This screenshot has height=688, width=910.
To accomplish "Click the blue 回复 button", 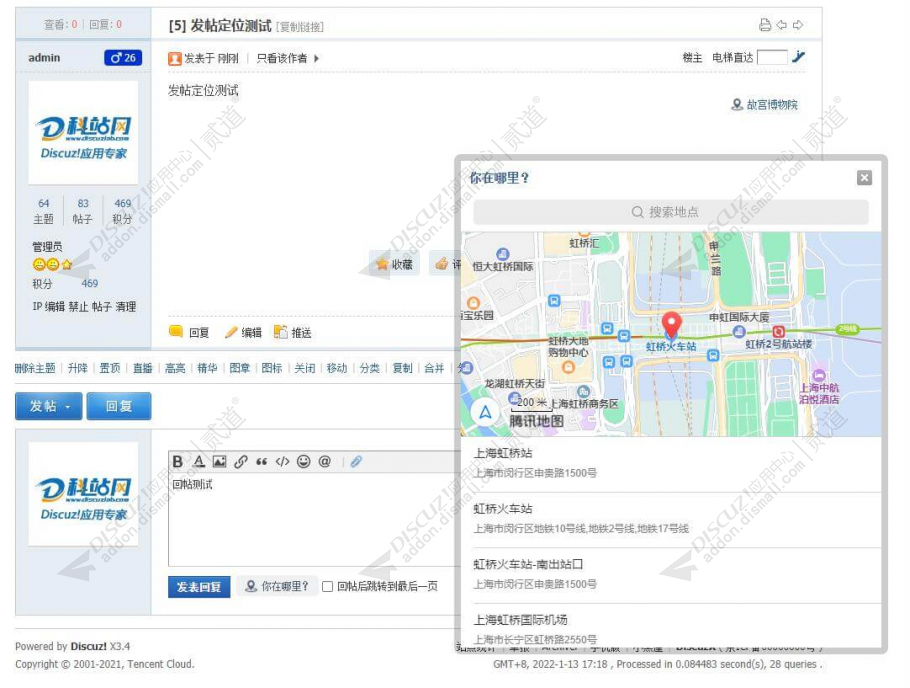I will [x=119, y=406].
